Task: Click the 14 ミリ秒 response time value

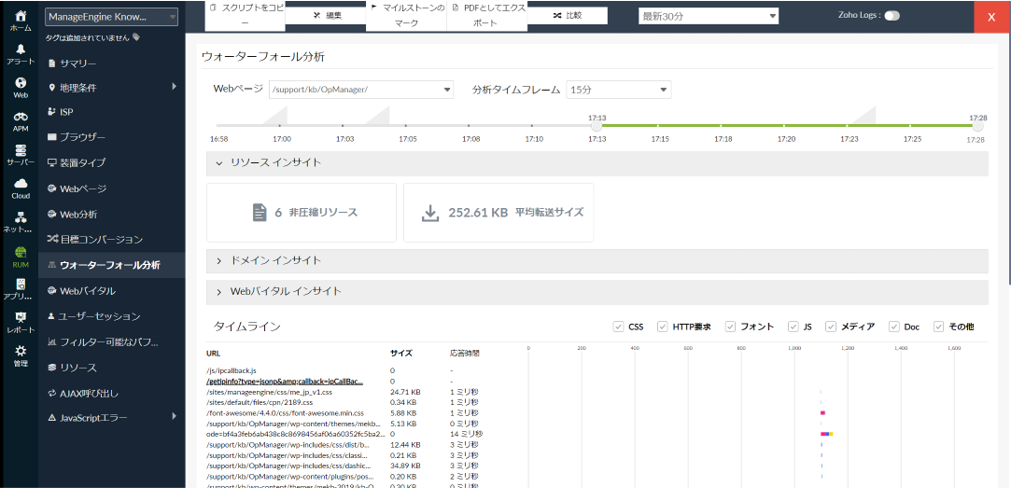Action: pyautogui.click(x=466, y=434)
